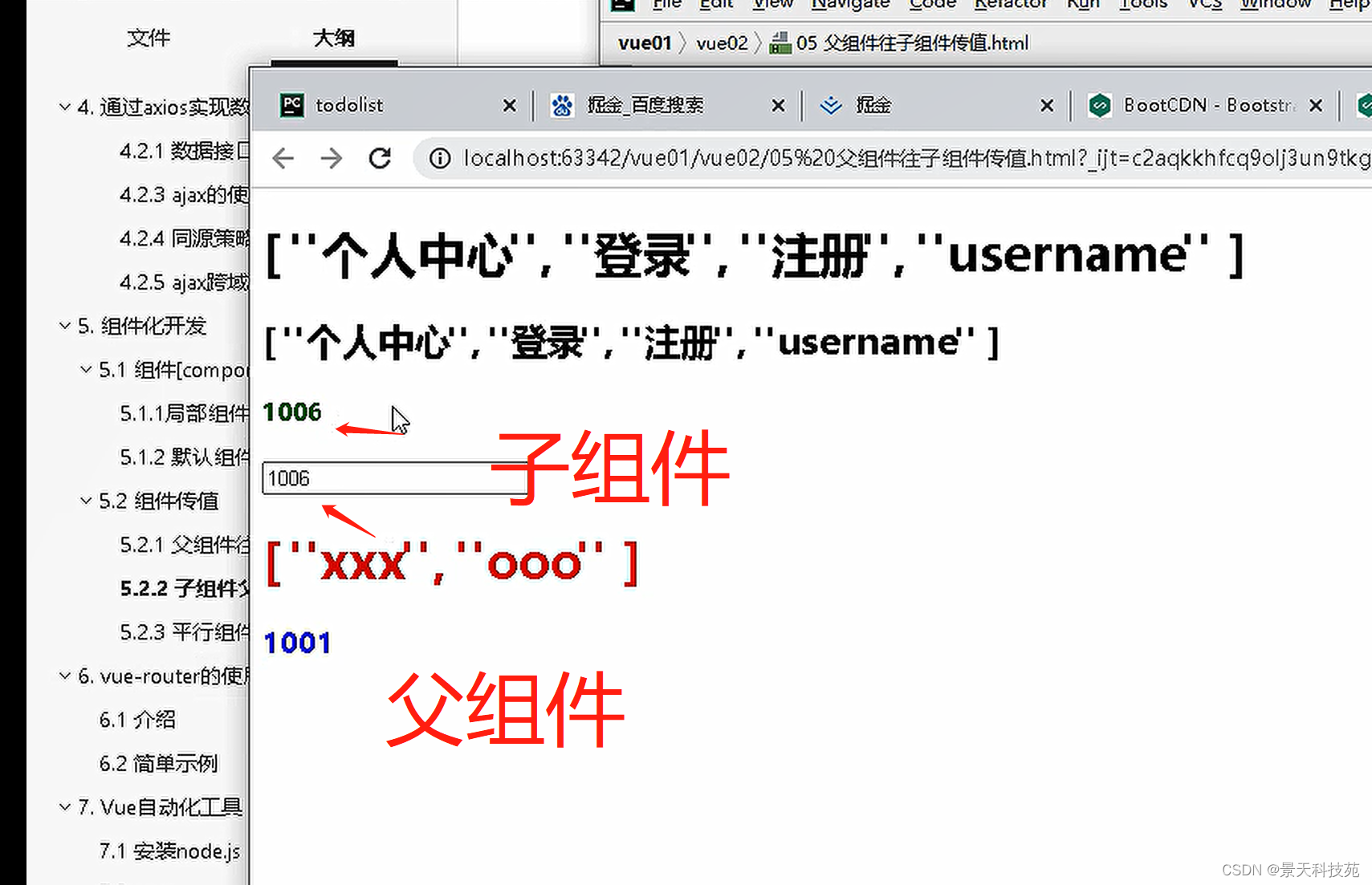Reload the localhost page

click(x=380, y=158)
